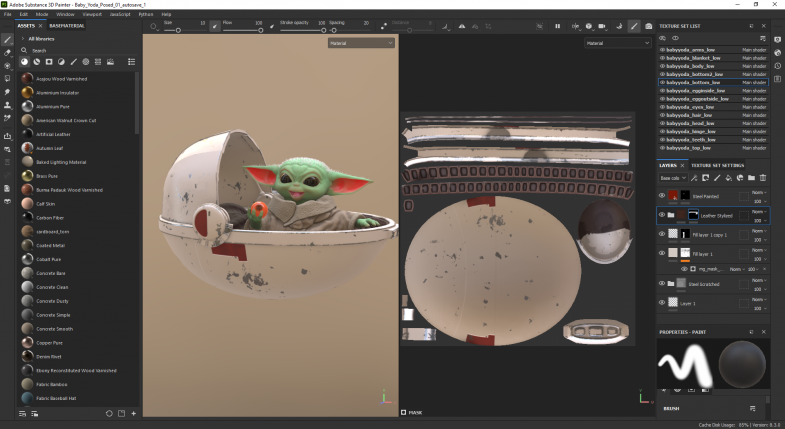The width and height of the screenshot is (785, 429).
Task: Open 2D viewport Material dropdown
Action: [x=617, y=43]
